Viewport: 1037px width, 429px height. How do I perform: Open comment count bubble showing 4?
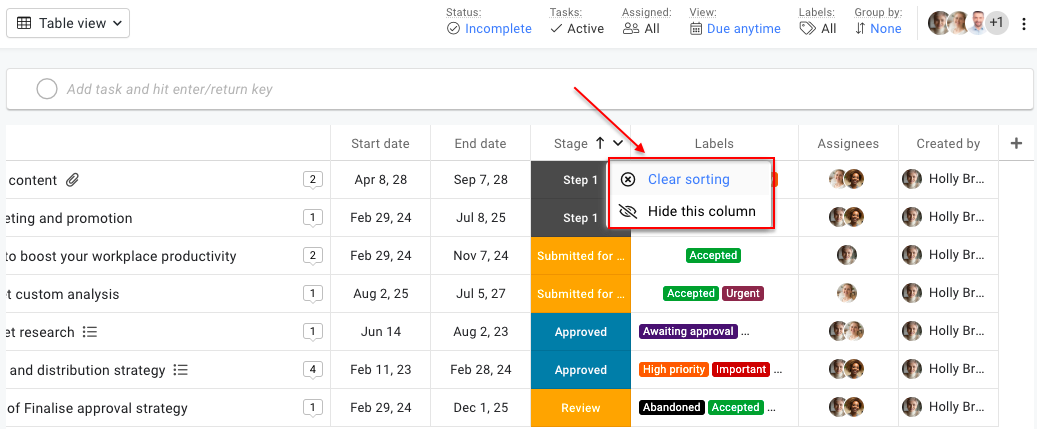tap(313, 370)
